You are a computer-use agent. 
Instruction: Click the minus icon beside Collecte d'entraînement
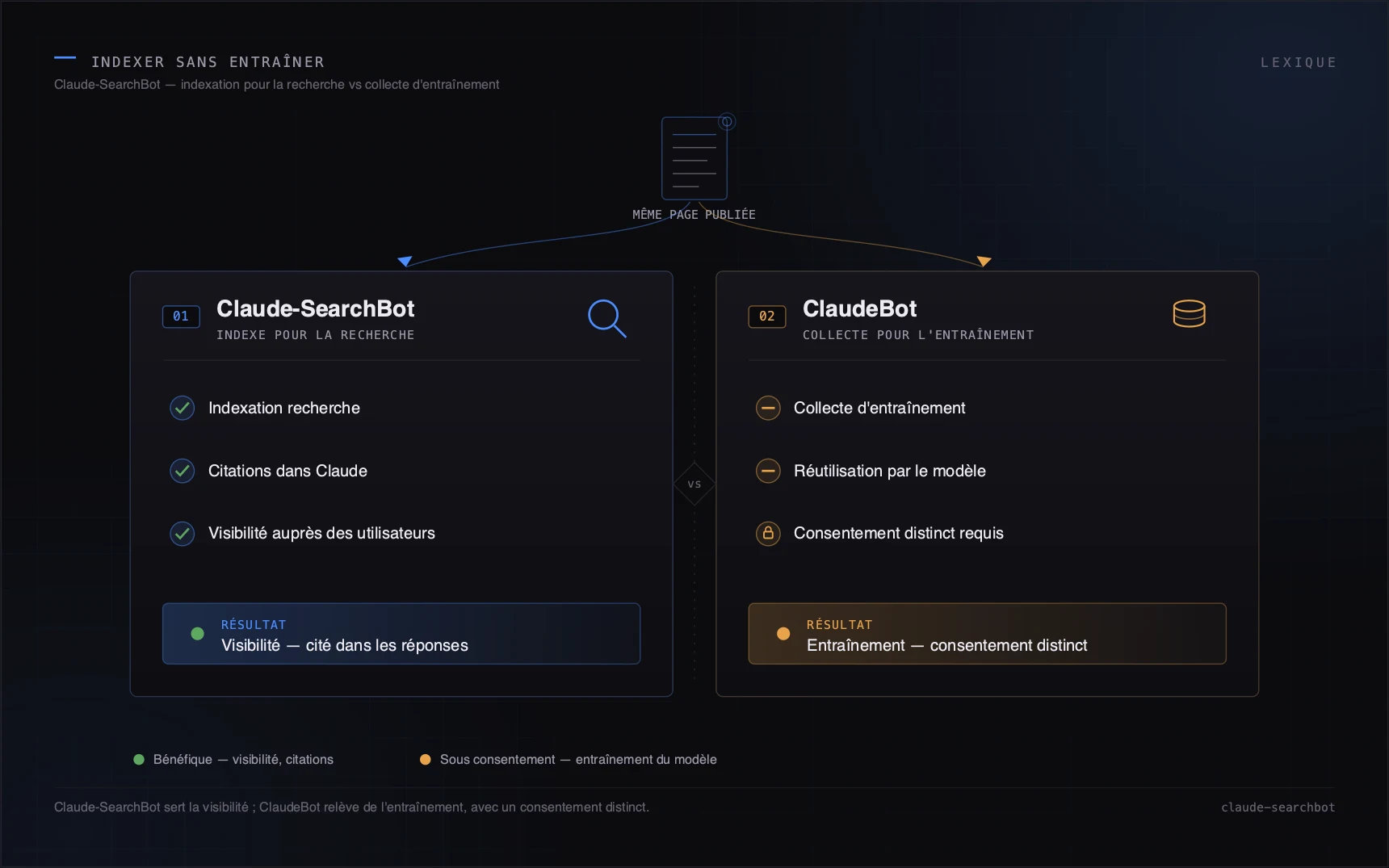tap(768, 408)
